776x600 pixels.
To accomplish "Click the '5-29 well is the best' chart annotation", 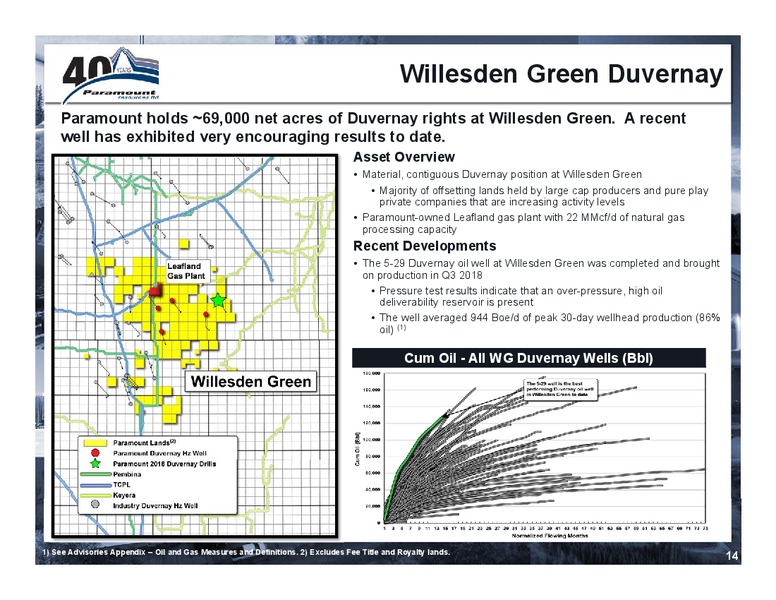I will (x=561, y=390).
